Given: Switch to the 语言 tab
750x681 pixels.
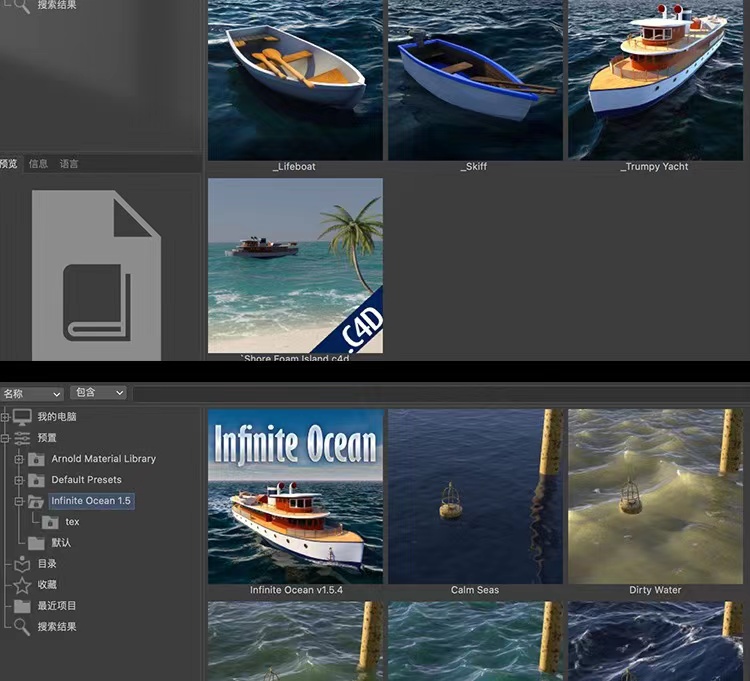Looking at the screenshot, I should pyautogui.click(x=69, y=164).
